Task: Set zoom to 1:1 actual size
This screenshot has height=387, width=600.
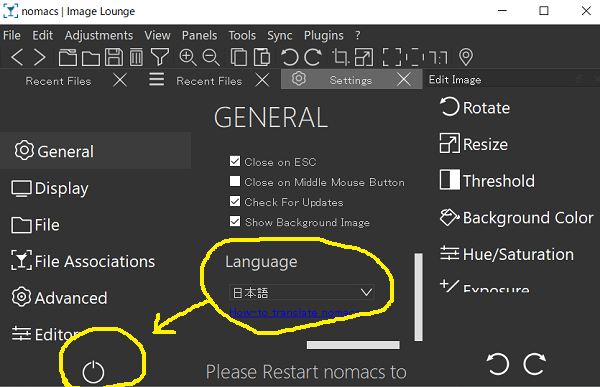Action: [438, 58]
